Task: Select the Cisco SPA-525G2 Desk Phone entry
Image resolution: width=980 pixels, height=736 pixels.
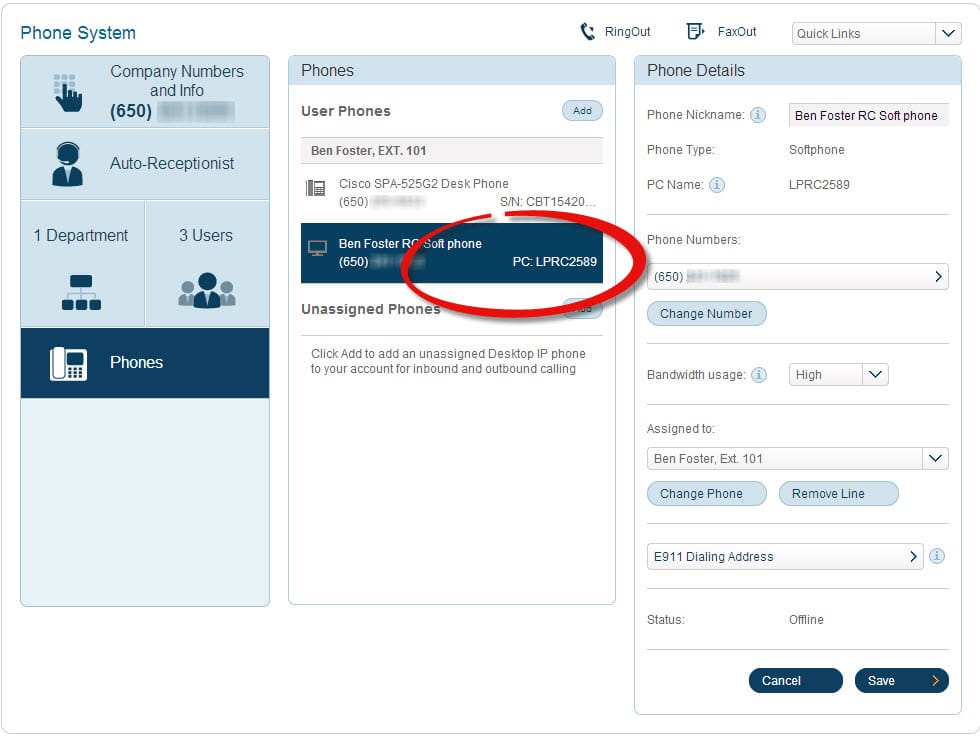Action: click(x=451, y=193)
